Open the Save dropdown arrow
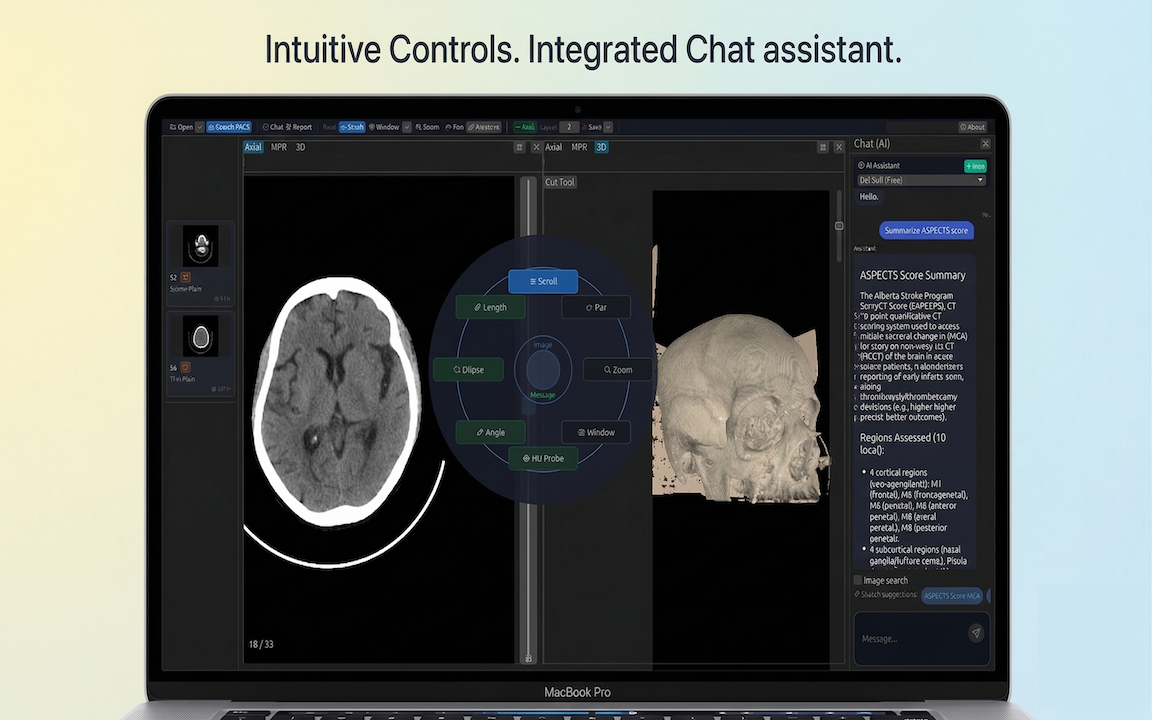The image size is (1152, 720). point(606,127)
